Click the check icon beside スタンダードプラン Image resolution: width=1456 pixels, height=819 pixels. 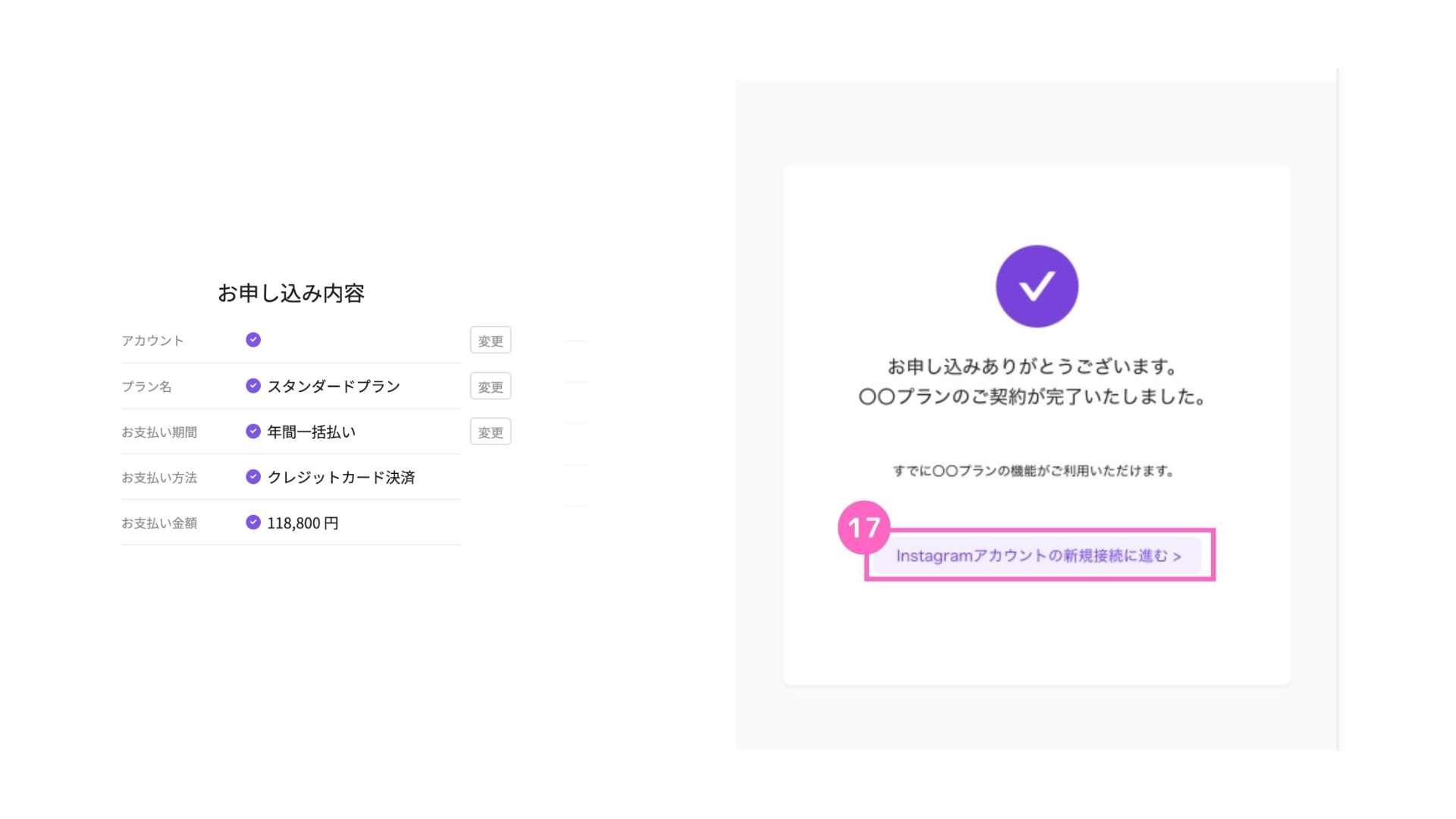253,386
